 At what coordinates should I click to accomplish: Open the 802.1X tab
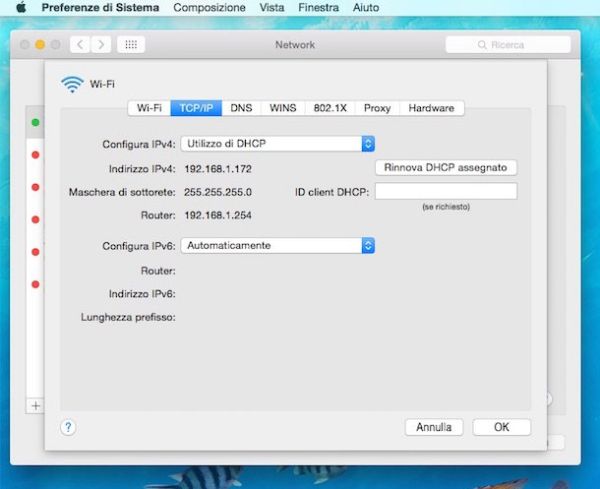[330, 108]
